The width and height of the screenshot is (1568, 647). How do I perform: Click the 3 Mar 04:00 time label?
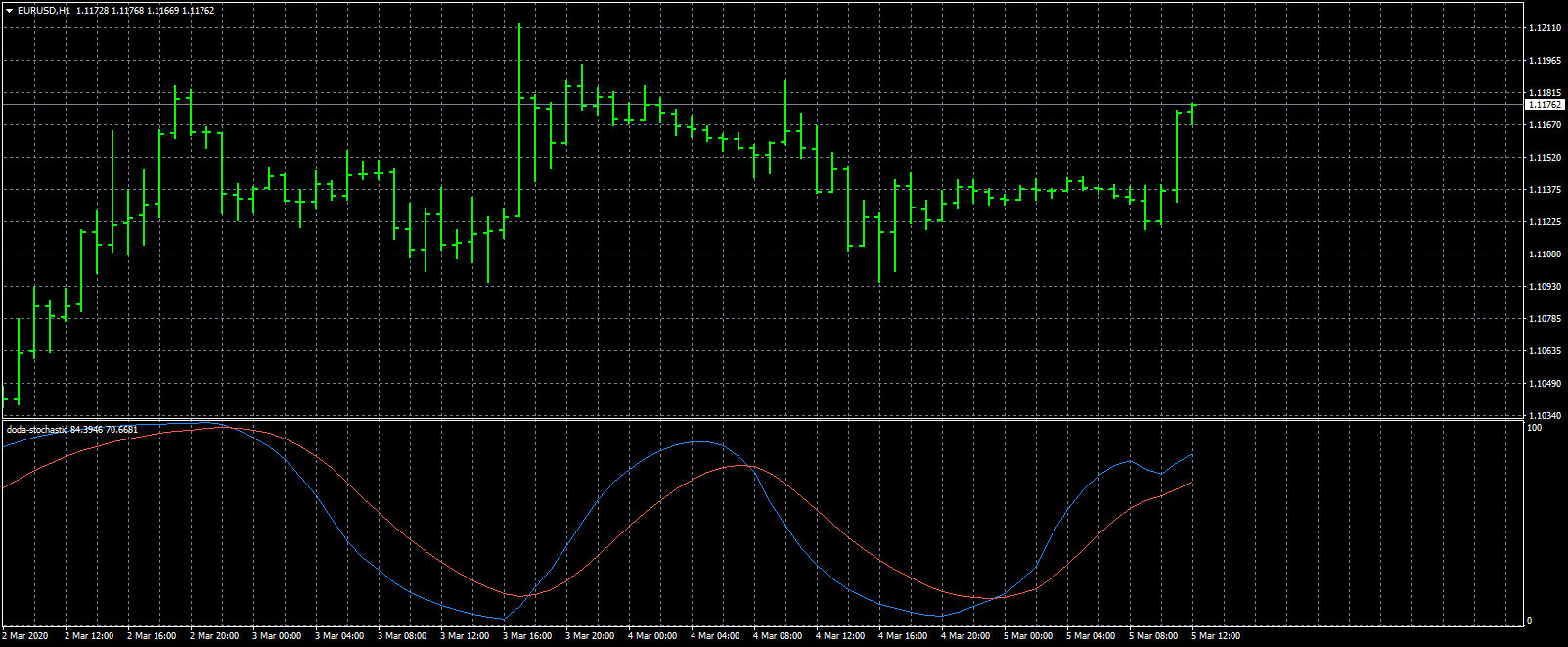pyautogui.click(x=339, y=636)
